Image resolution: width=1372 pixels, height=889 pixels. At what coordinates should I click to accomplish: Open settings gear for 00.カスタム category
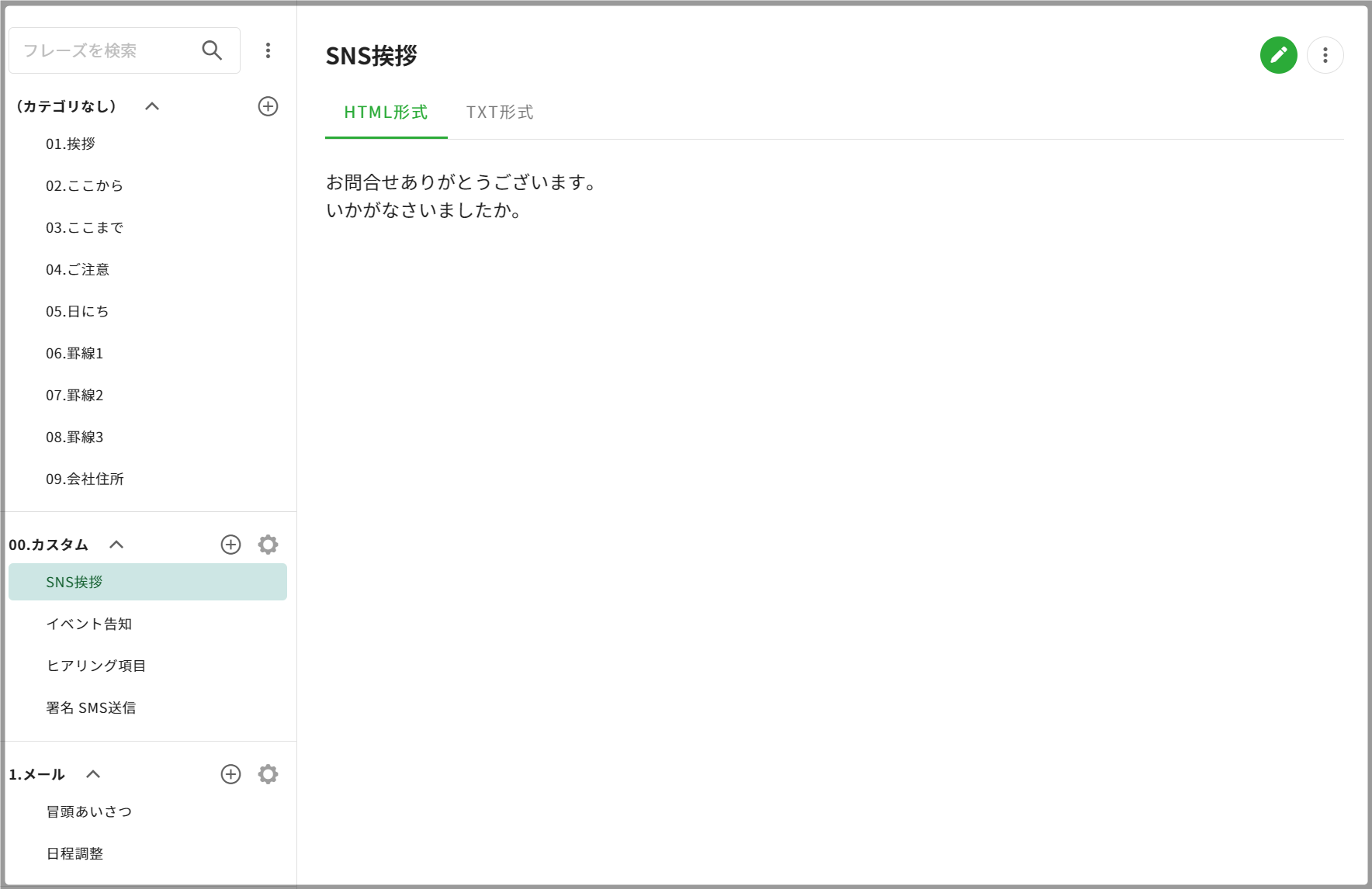268,545
